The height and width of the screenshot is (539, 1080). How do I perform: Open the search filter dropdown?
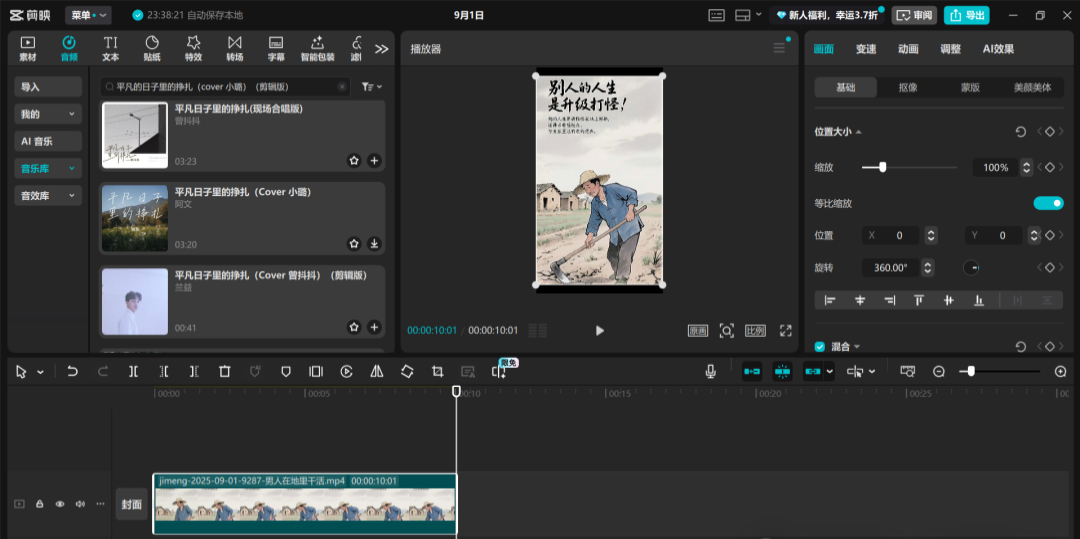coord(372,87)
